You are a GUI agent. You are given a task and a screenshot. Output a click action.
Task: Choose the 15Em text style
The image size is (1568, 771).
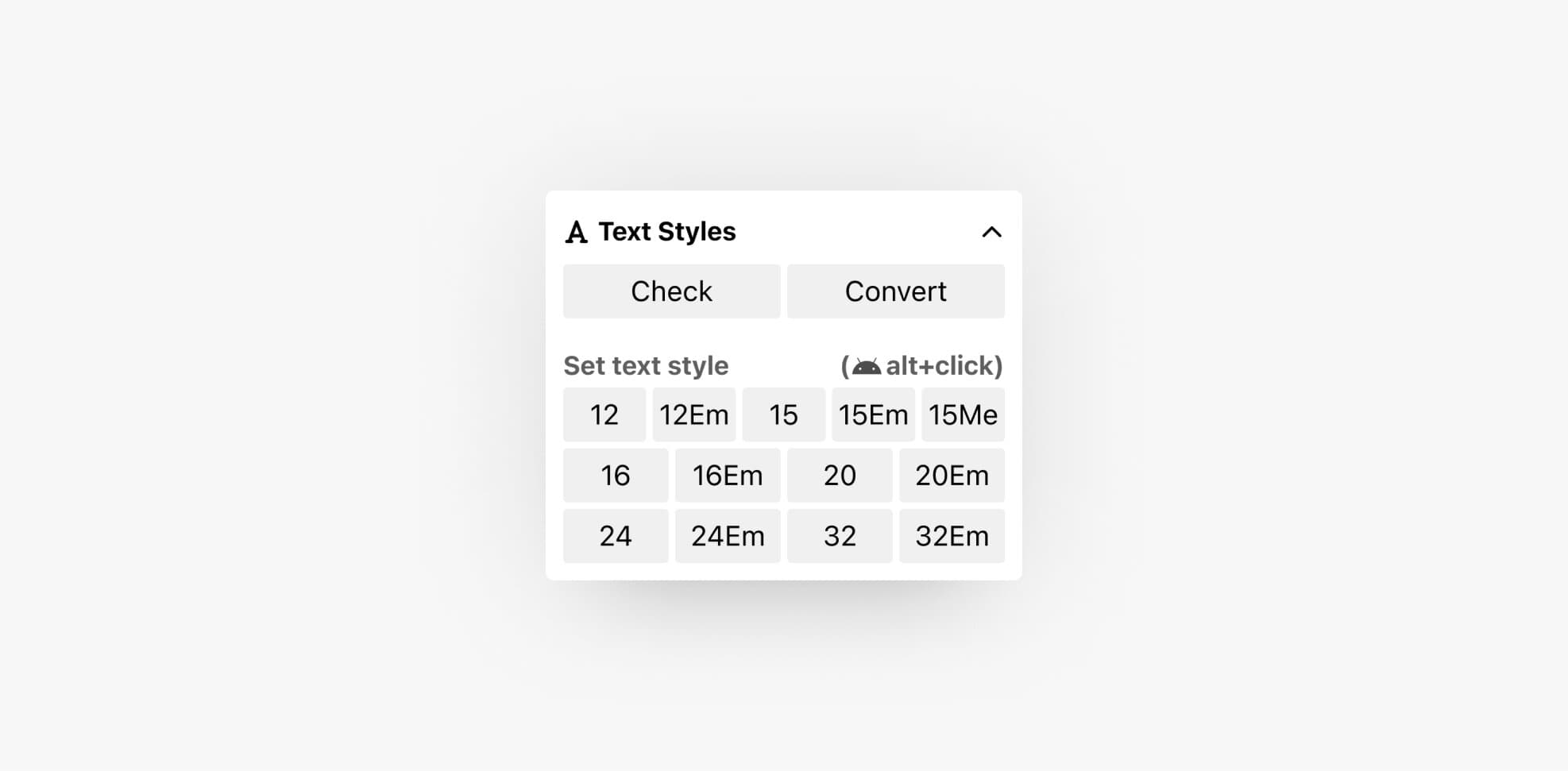point(873,414)
